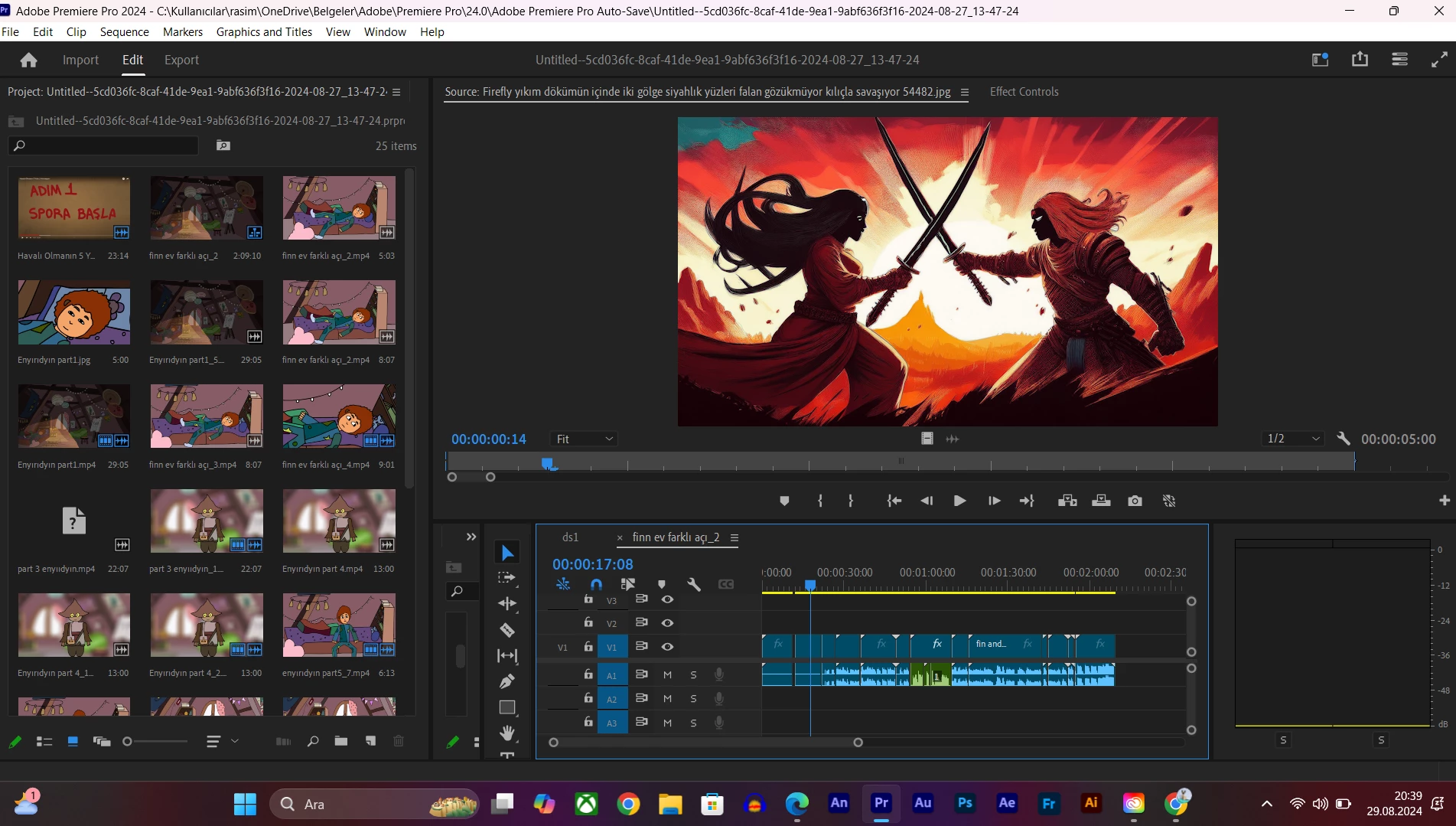Open After Effects from taskbar
This screenshot has width=1456, height=826.
[1007, 804]
